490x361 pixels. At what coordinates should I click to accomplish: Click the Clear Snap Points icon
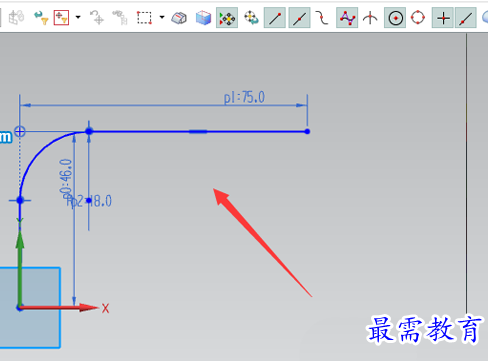251,18
